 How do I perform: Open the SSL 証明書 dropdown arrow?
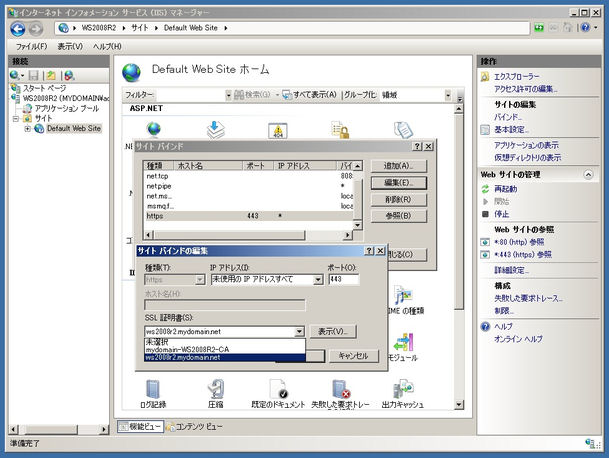pyautogui.click(x=299, y=332)
